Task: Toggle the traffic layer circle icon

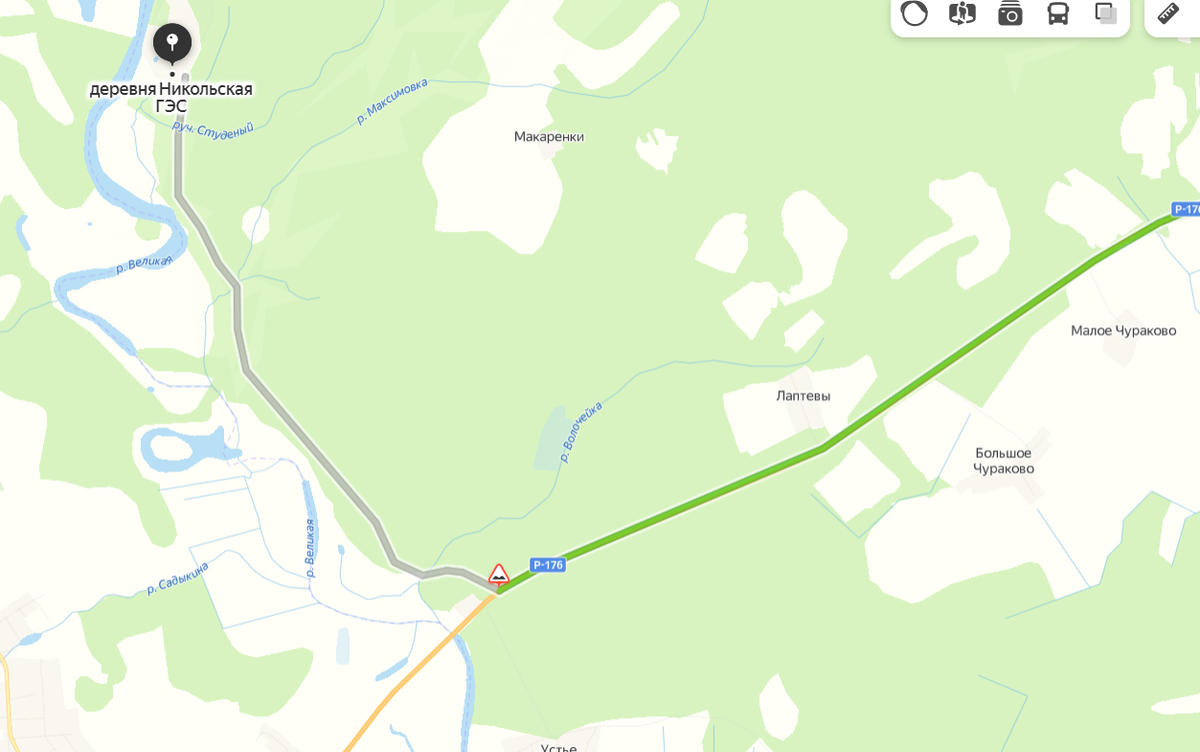Action: coord(914,13)
